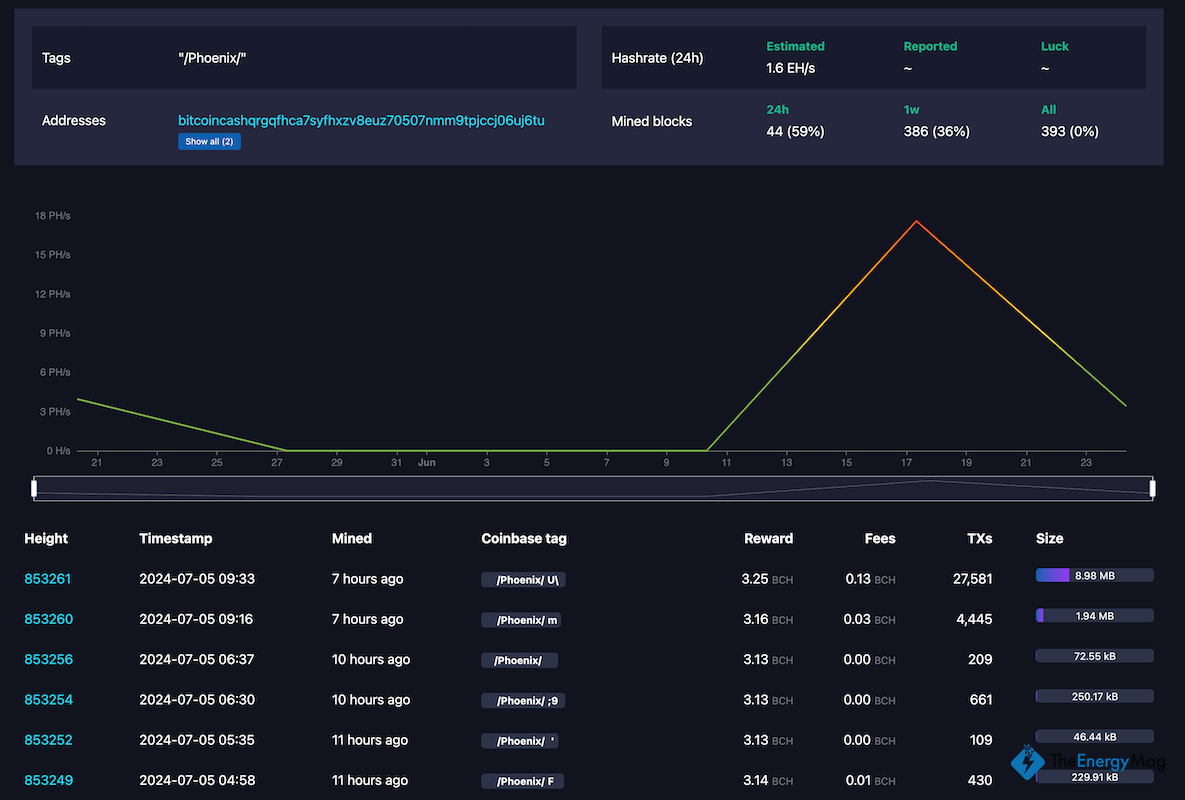The width and height of the screenshot is (1185, 800).
Task: Click the left handle of the range slider
Action: pyautogui.click(x=34, y=488)
